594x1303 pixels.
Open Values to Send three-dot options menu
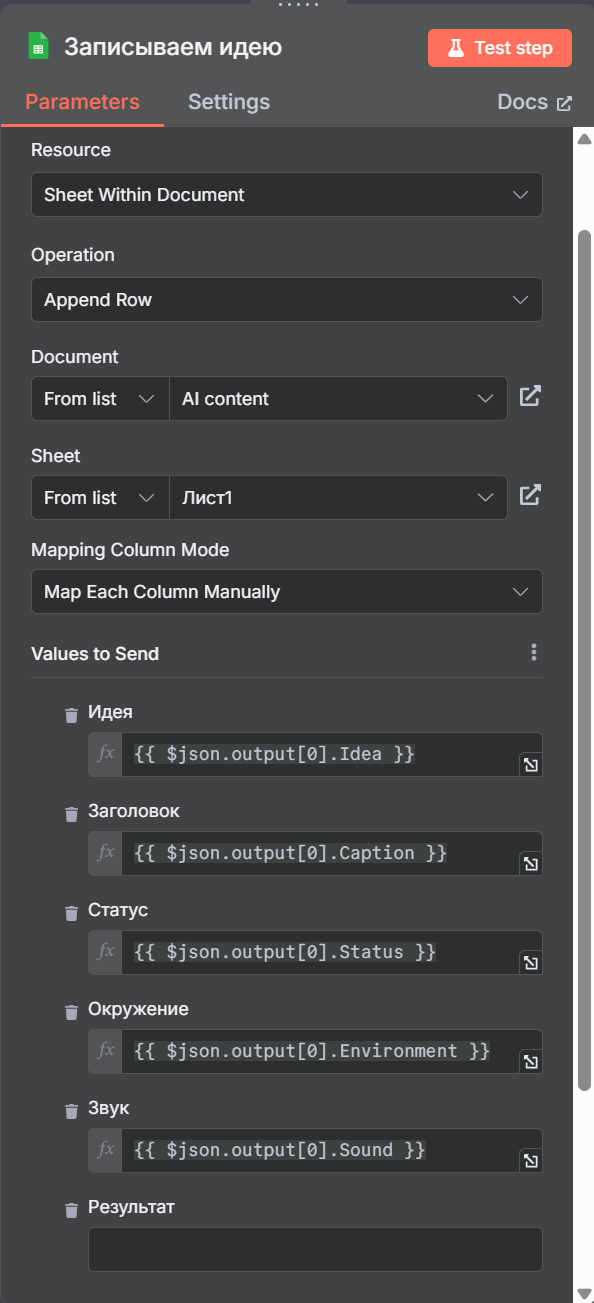point(534,653)
